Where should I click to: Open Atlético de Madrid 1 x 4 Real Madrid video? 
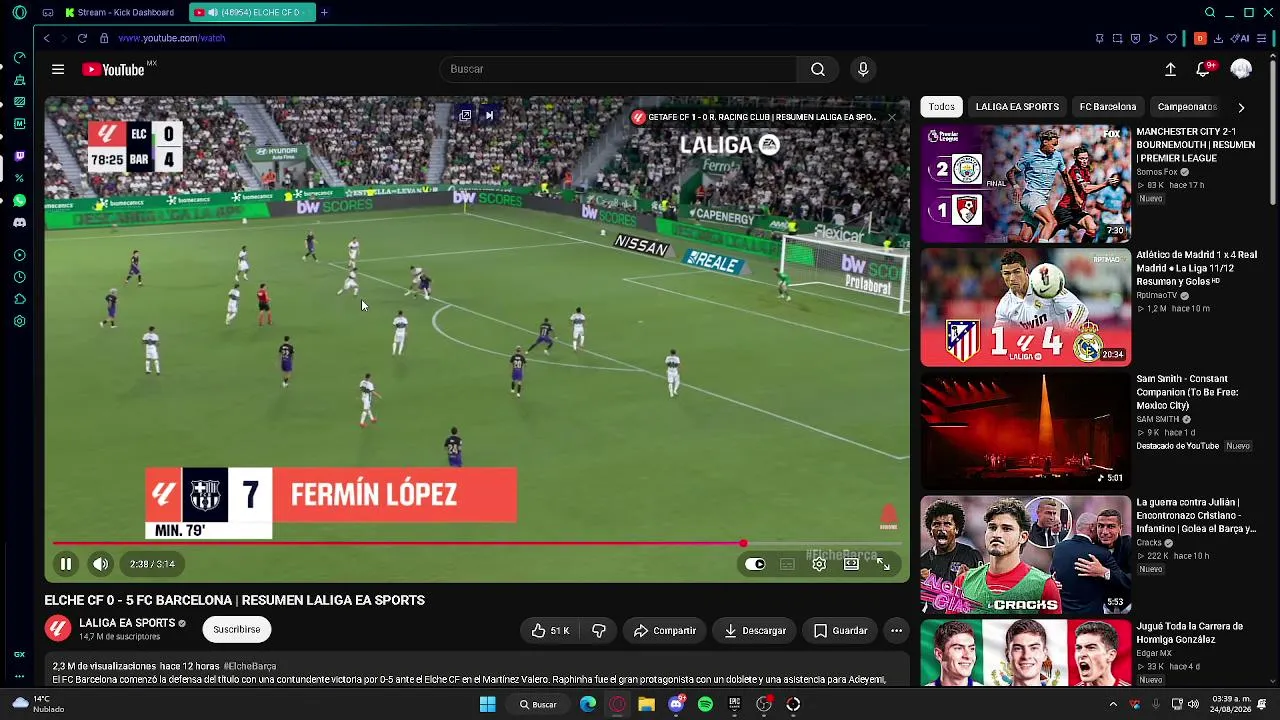pos(1025,307)
